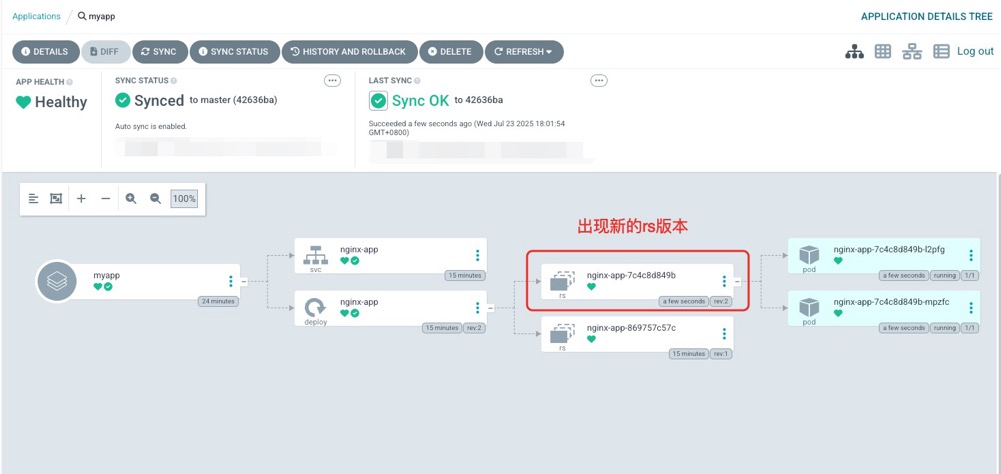The height and width of the screenshot is (474, 1001).
Task: Open the Sync Status ellipsis menu
Action: [x=332, y=81]
